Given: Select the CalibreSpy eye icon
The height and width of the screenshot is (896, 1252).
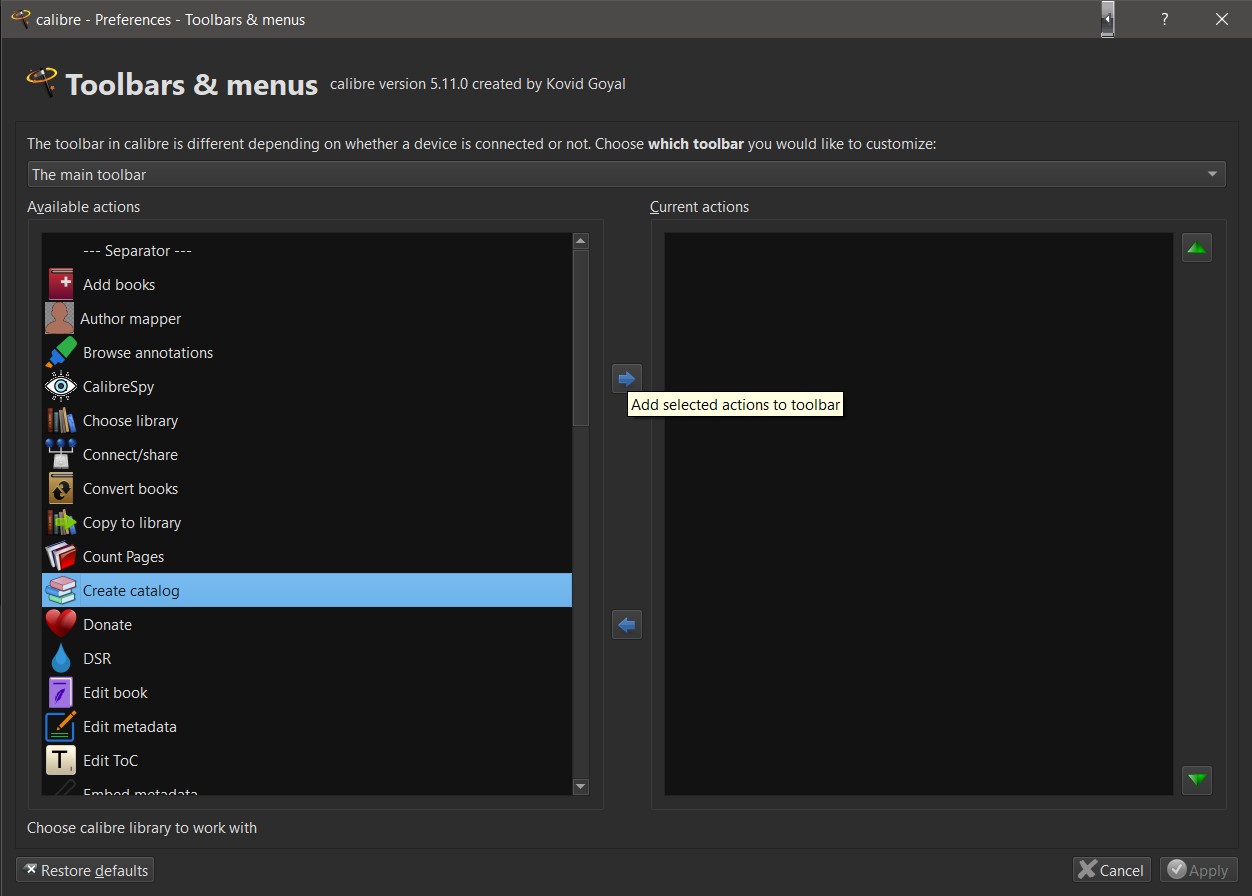Looking at the screenshot, I should pyautogui.click(x=61, y=386).
